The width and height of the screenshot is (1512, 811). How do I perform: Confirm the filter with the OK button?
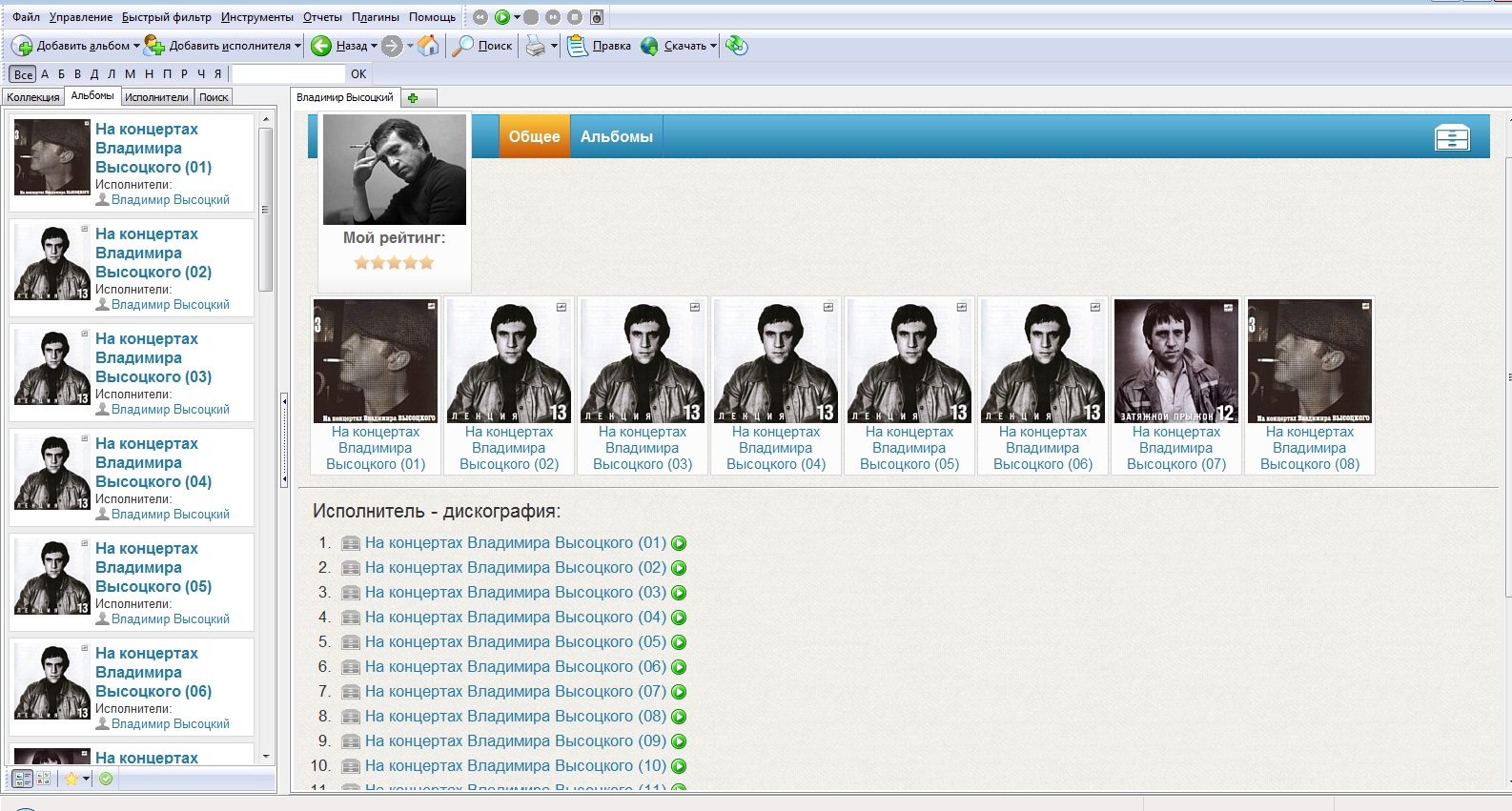[x=358, y=74]
